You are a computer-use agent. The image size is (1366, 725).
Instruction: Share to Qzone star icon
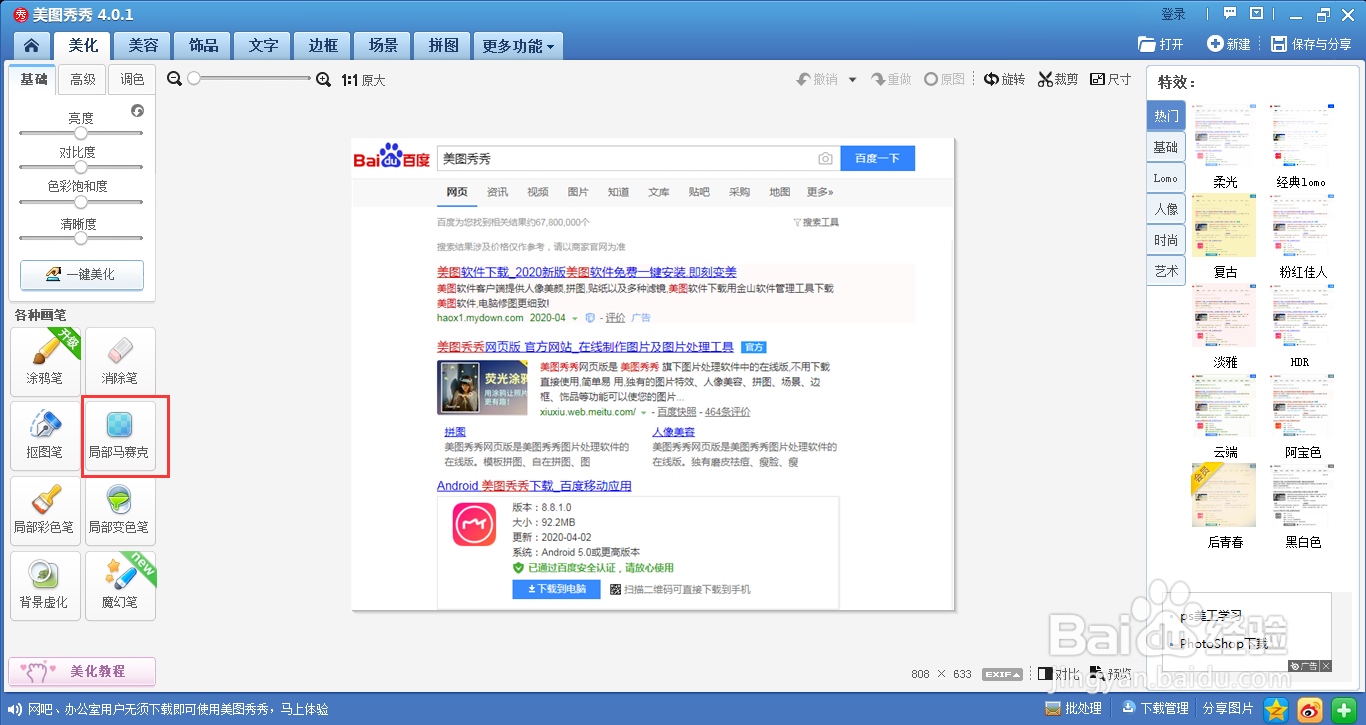[1276, 709]
